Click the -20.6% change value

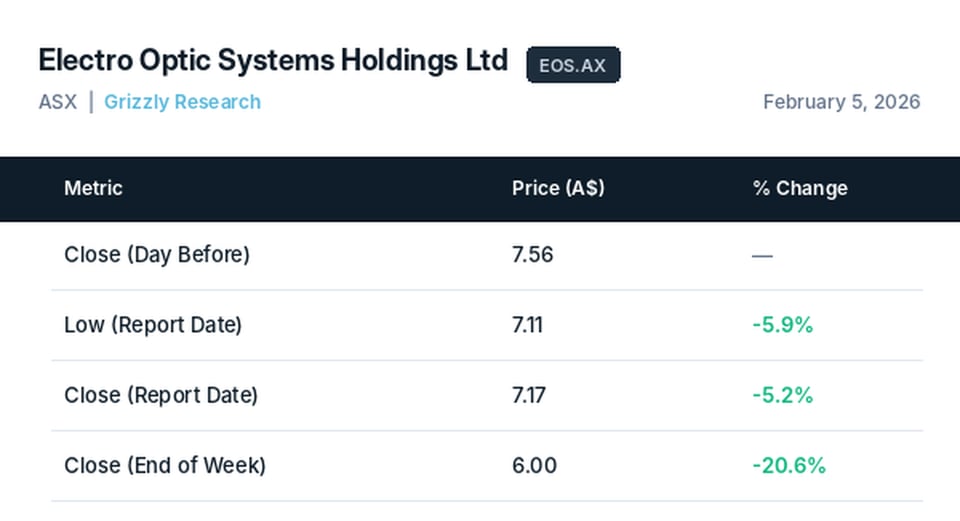tap(788, 465)
